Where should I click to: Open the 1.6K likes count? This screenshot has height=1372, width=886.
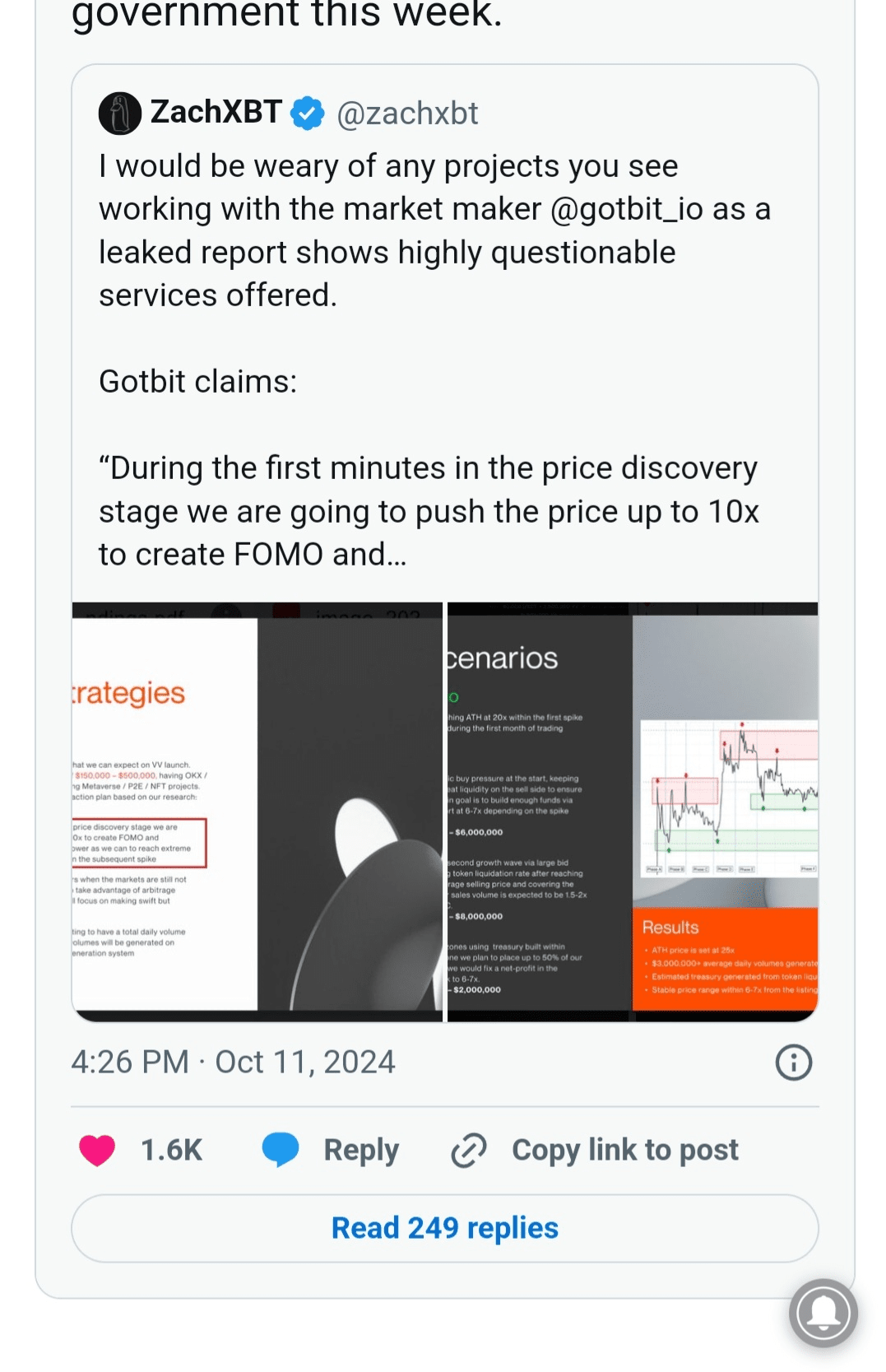(x=171, y=1150)
